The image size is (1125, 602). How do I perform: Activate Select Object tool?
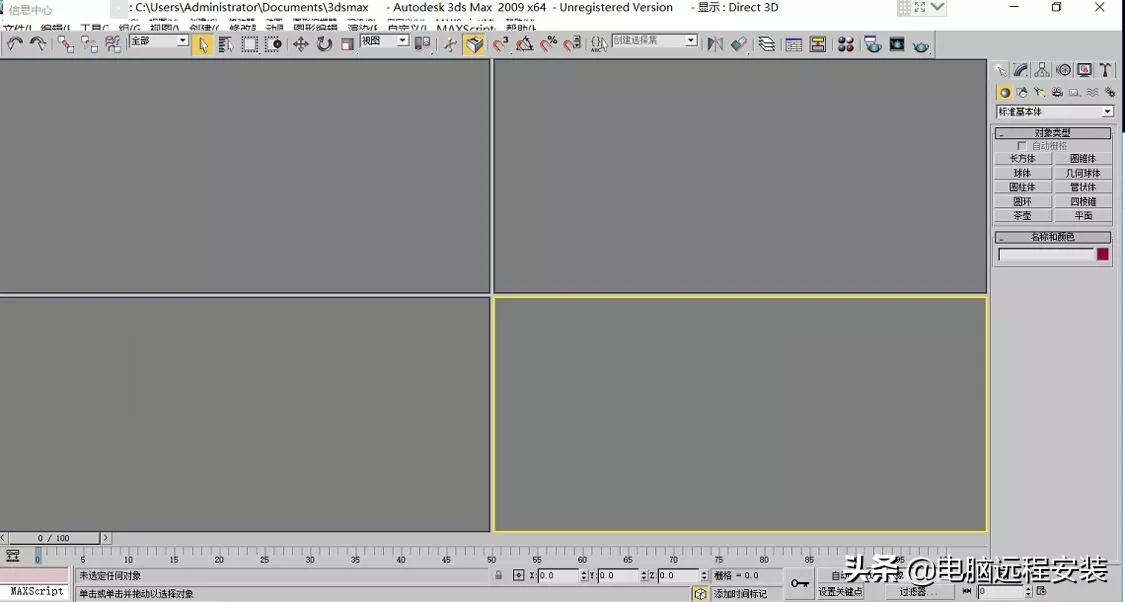point(204,43)
